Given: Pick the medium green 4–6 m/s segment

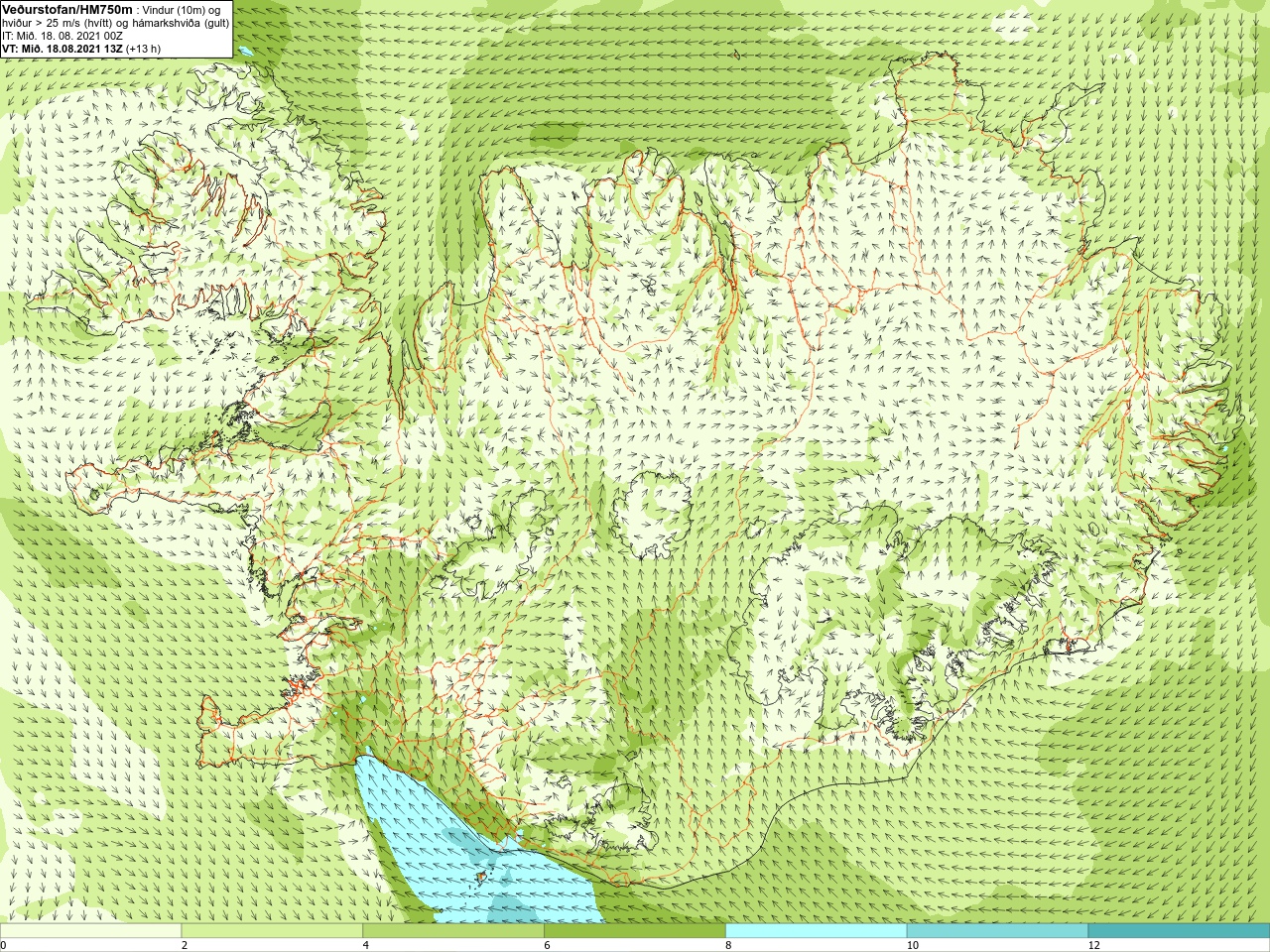Looking at the screenshot, I should tap(453, 931).
